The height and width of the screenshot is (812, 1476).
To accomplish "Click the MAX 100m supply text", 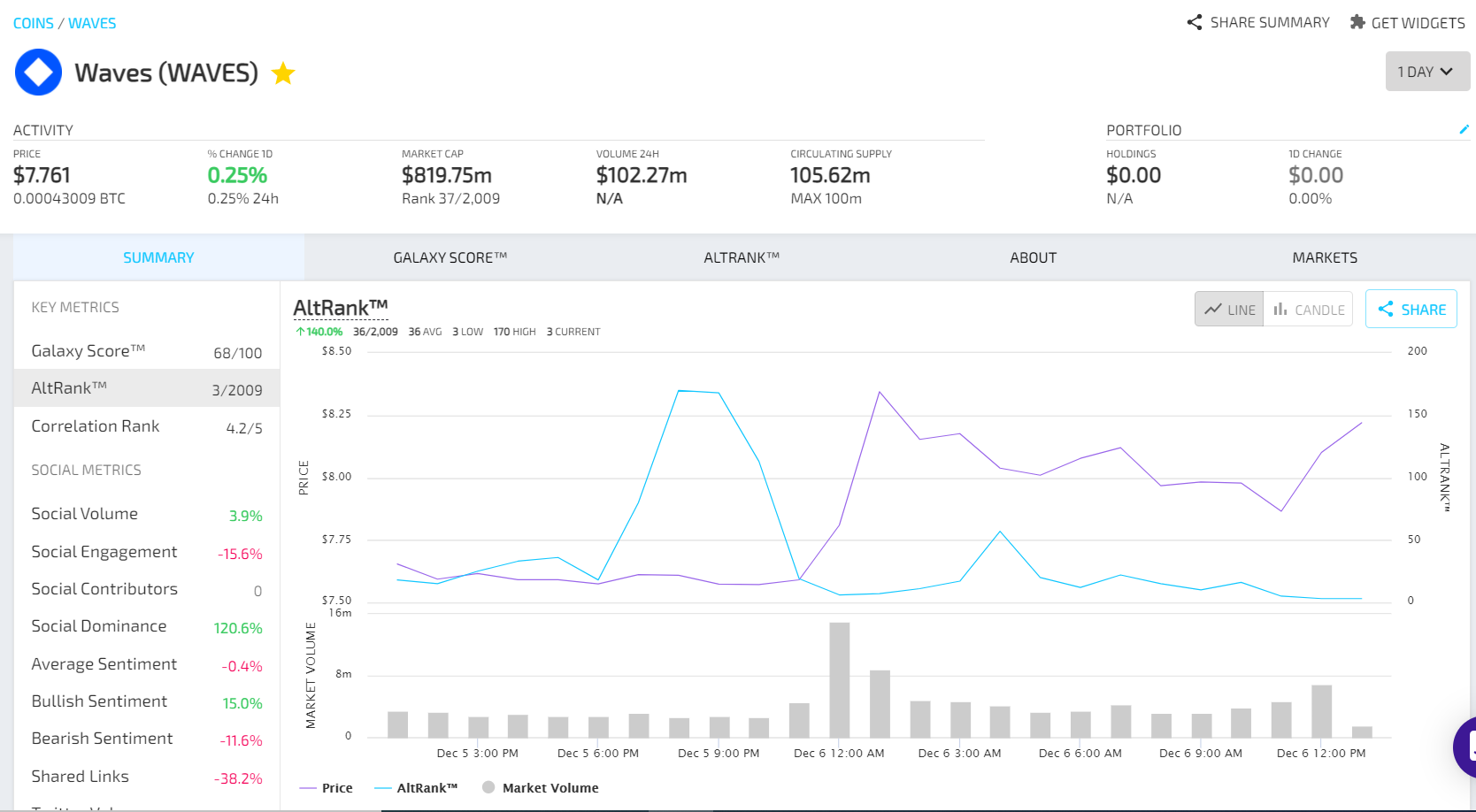I will [x=826, y=198].
